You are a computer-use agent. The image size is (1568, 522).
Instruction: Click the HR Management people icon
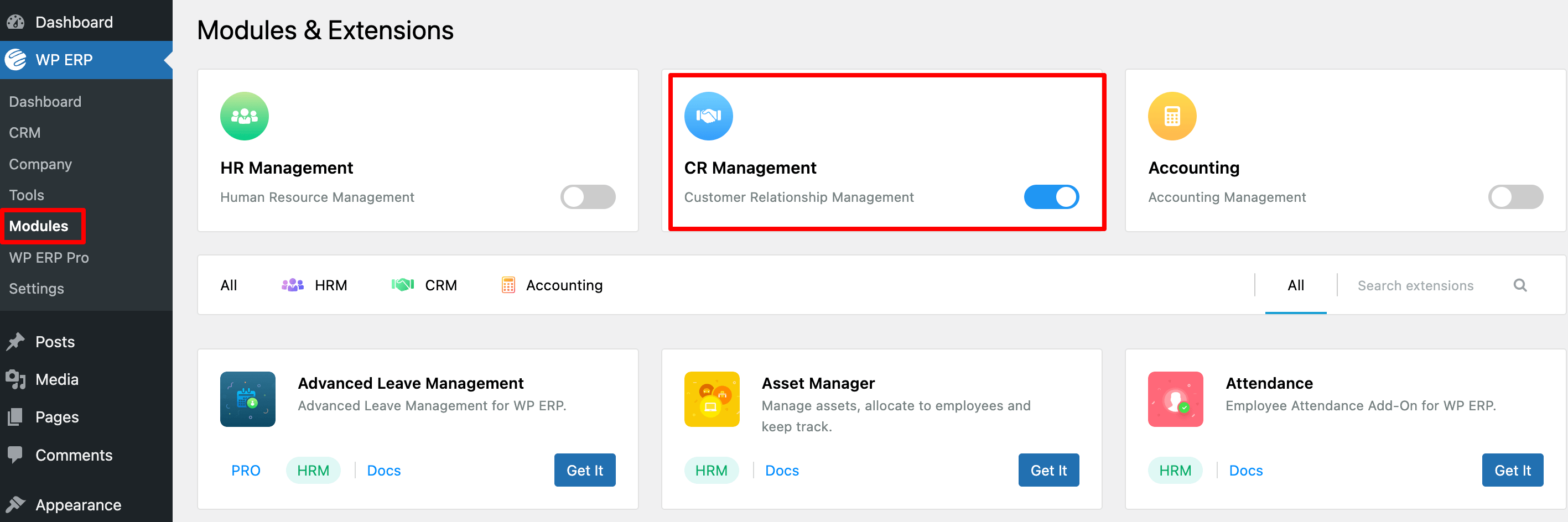(244, 116)
